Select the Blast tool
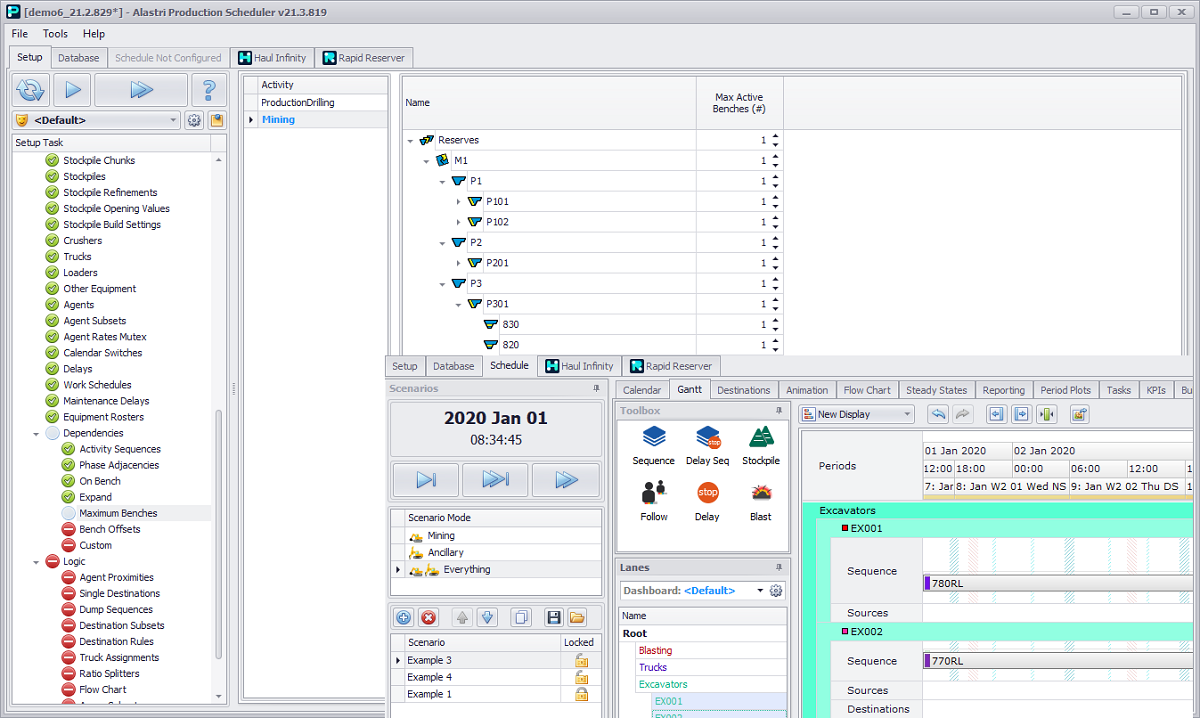Viewport: 1200px width, 718px height. (x=761, y=494)
